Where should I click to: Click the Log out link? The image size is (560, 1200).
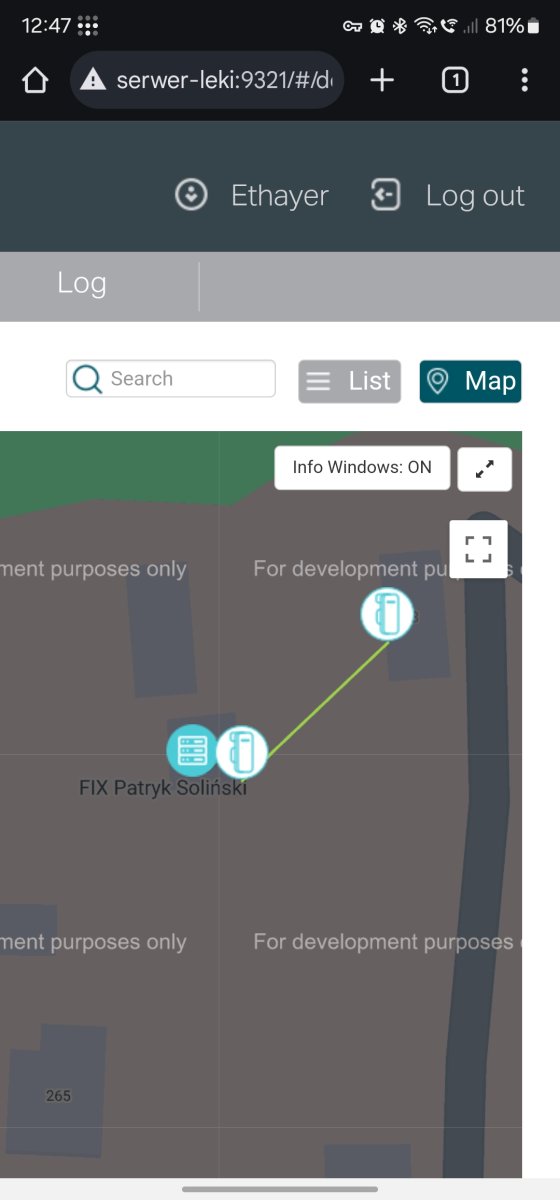(x=475, y=196)
